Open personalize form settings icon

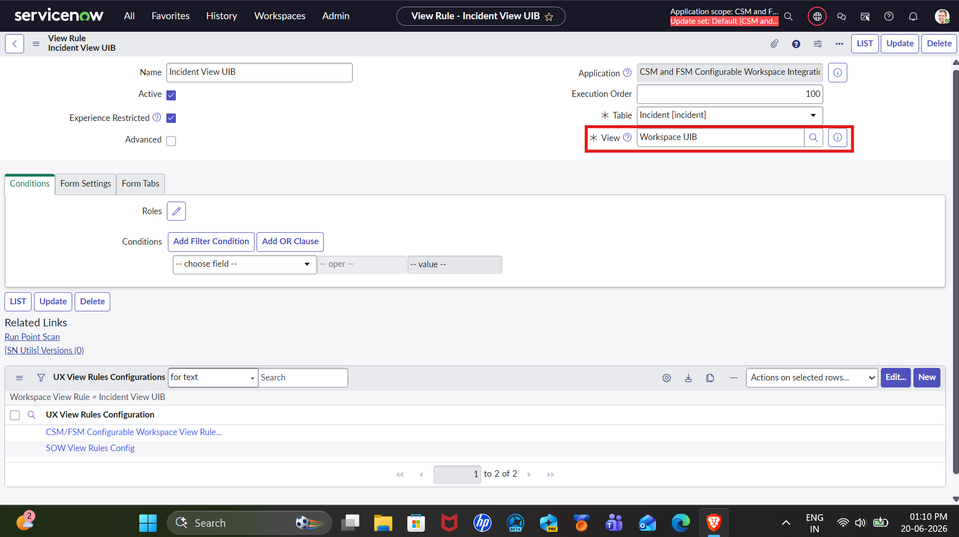click(818, 43)
